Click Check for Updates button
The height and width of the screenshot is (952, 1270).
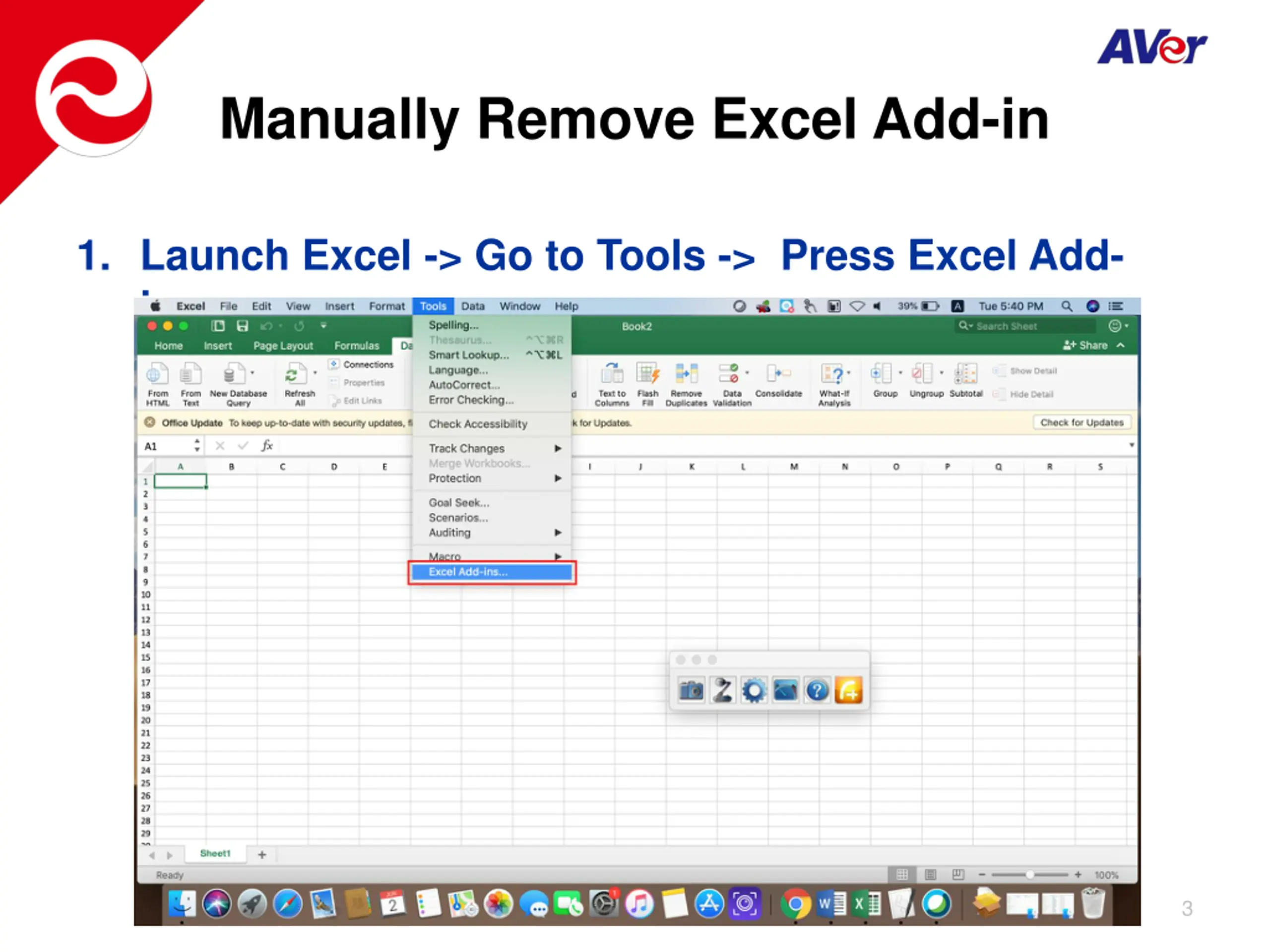[1082, 422]
